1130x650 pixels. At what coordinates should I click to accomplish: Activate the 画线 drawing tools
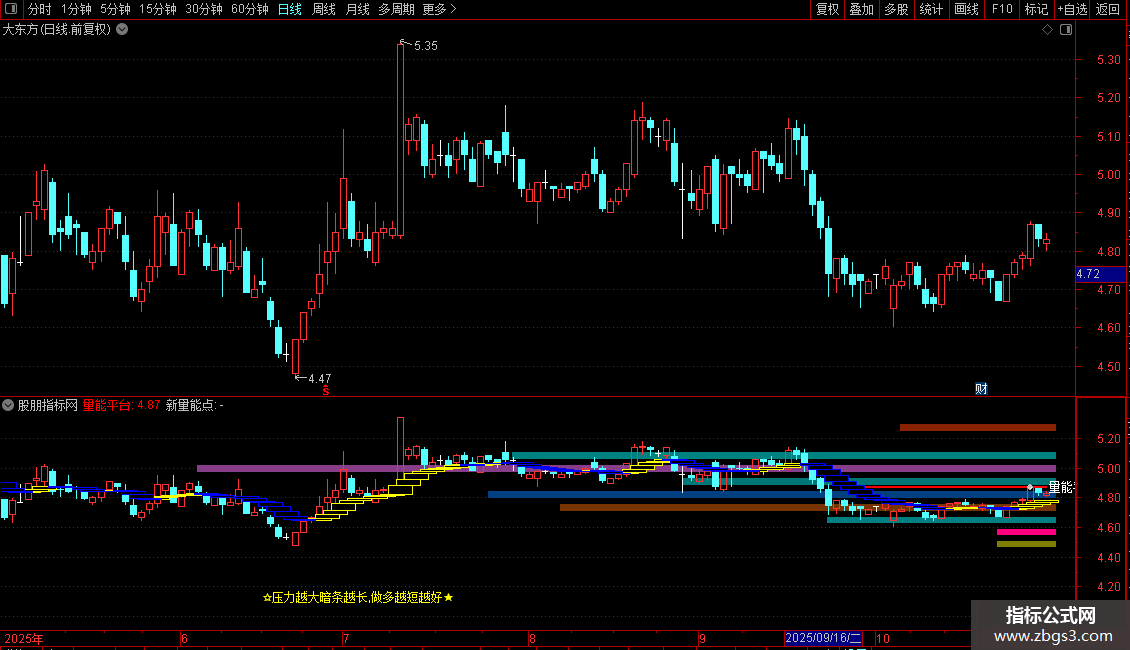click(x=966, y=9)
